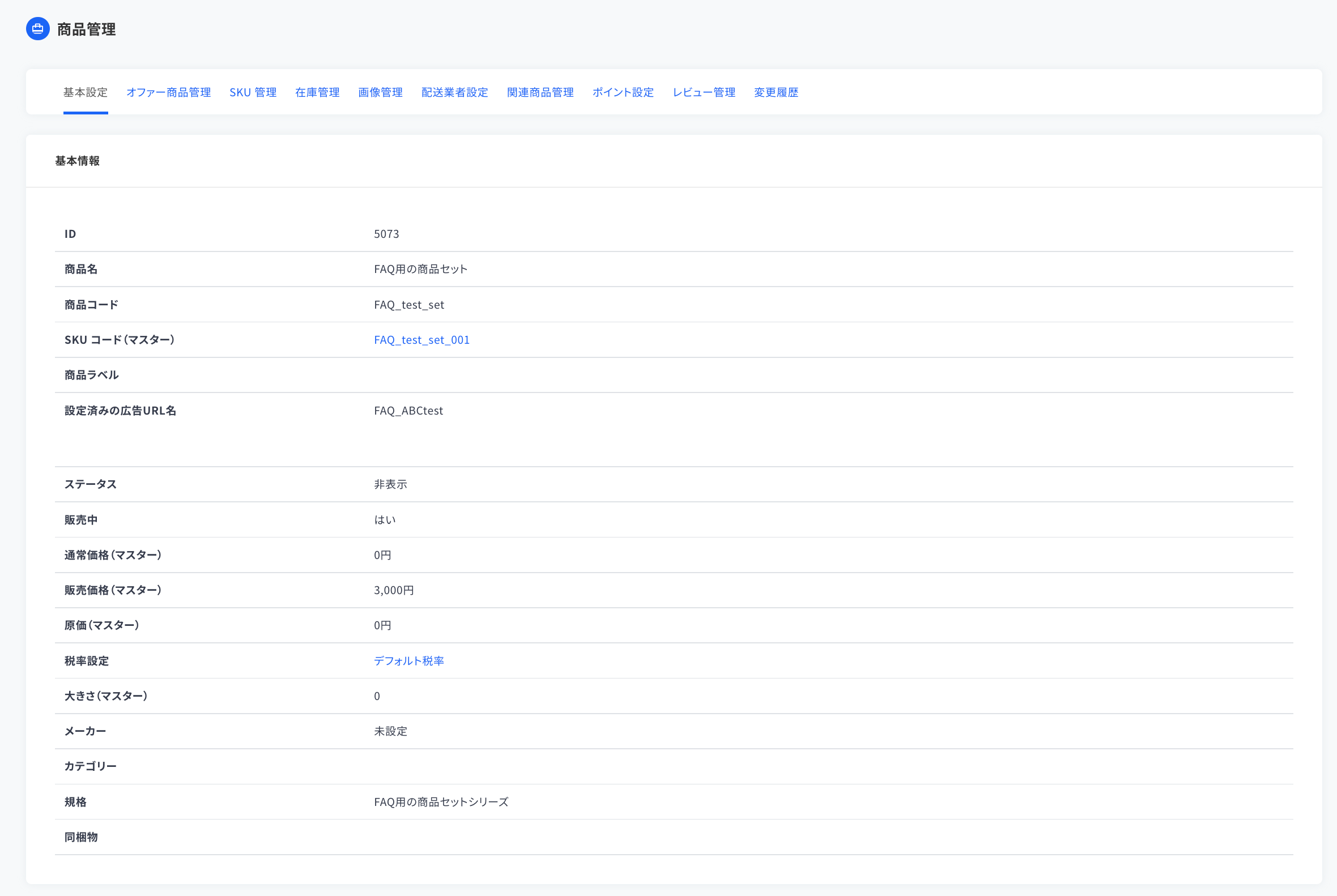Viewport: 1337px width, 896px height.
Task: Open the FAQ_test_set_001 SKU code link
Action: point(422,340)
